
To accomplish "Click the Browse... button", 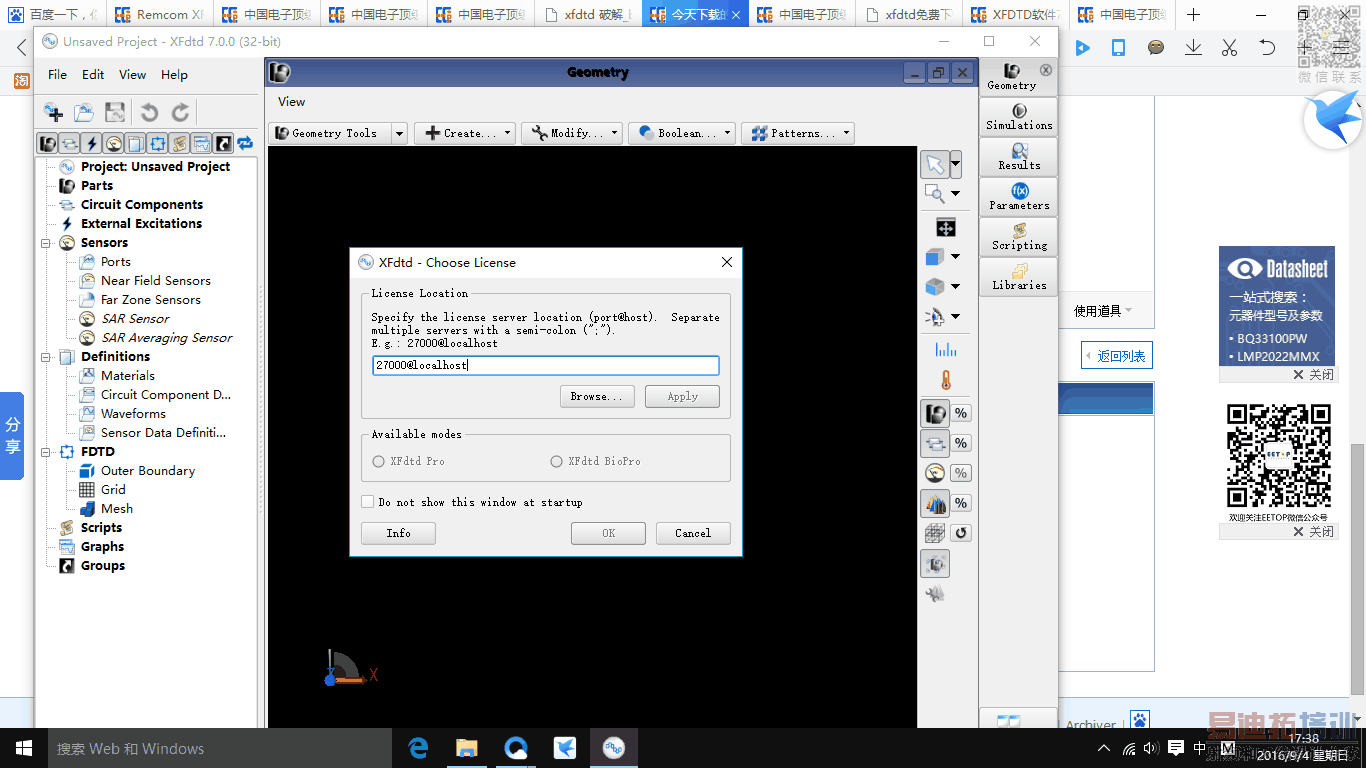I will (596, 397).
